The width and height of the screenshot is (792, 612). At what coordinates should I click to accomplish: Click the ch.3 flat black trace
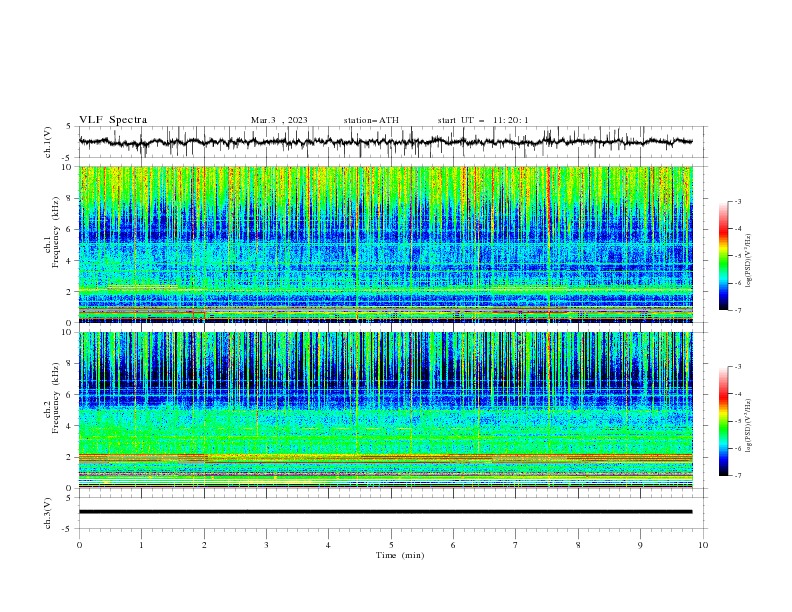(x=385, y=512)
